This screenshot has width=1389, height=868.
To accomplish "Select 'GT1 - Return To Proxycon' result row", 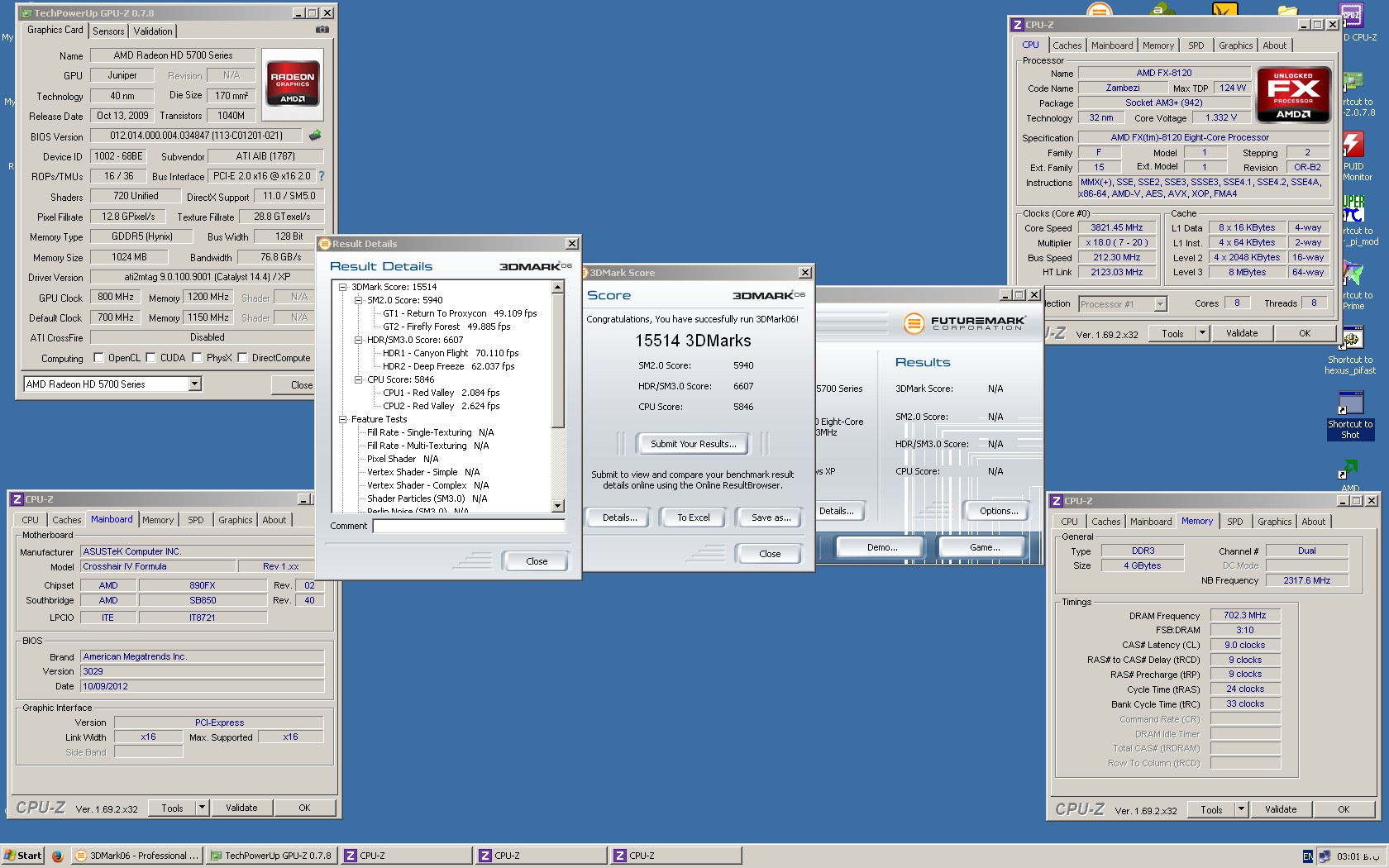I will [460, 313].
